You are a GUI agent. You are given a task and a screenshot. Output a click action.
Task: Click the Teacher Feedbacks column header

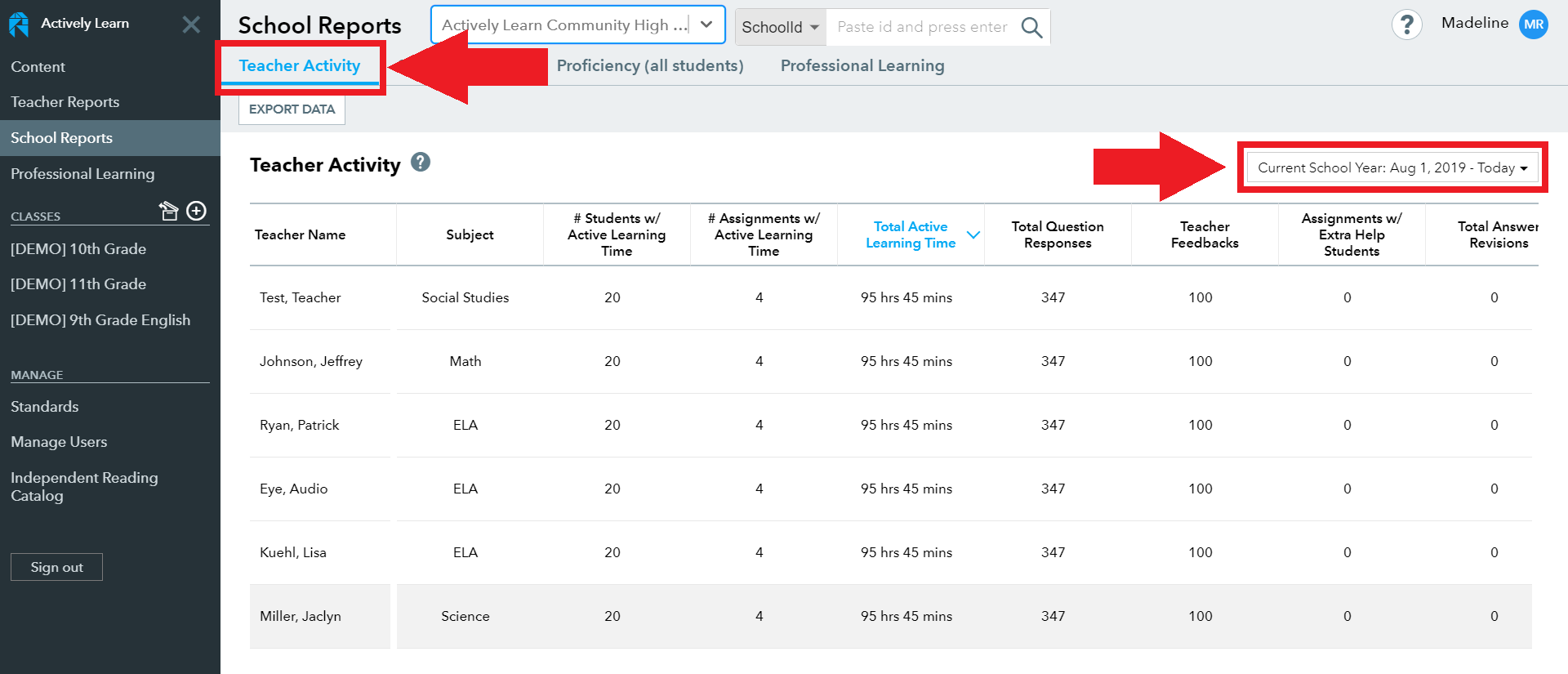pyautogui.click(x=1205, y=234)
